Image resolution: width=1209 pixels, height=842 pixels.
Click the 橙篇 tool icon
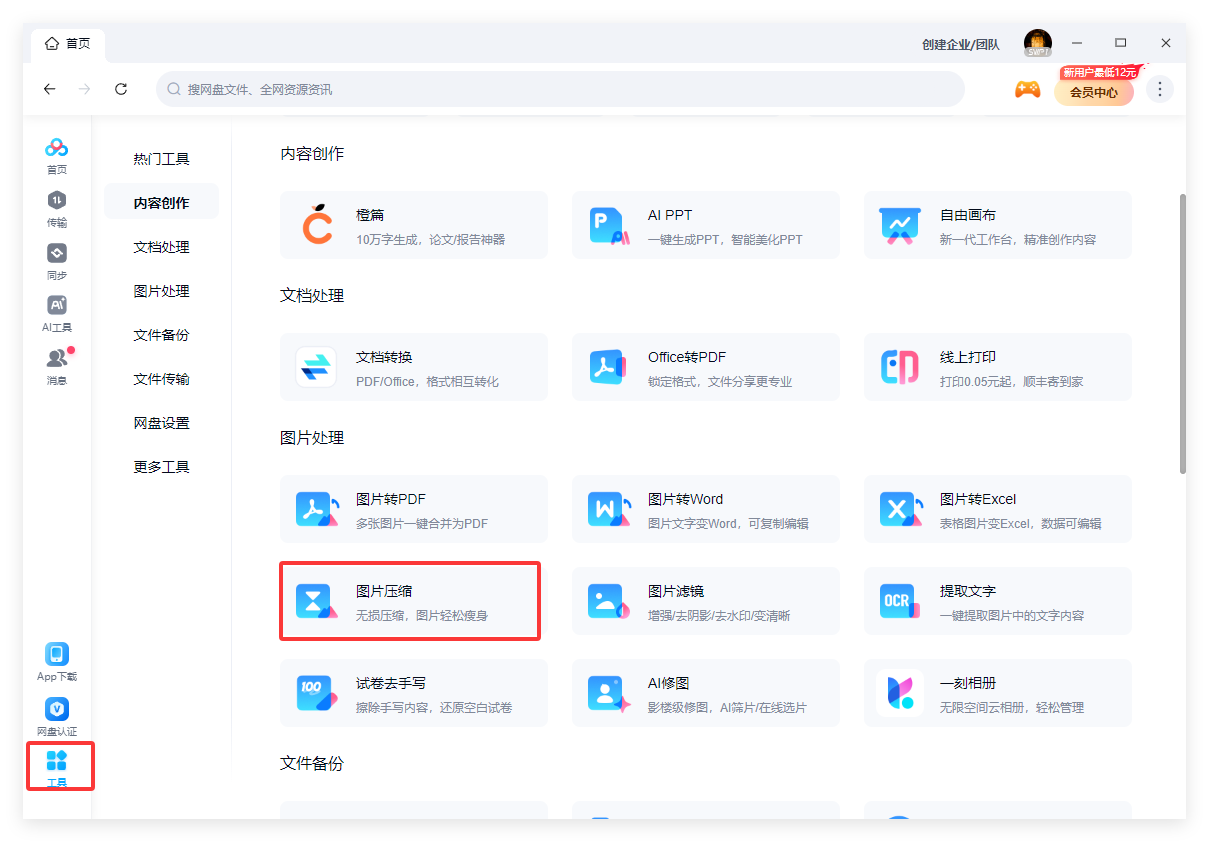[x=318, y=225]
